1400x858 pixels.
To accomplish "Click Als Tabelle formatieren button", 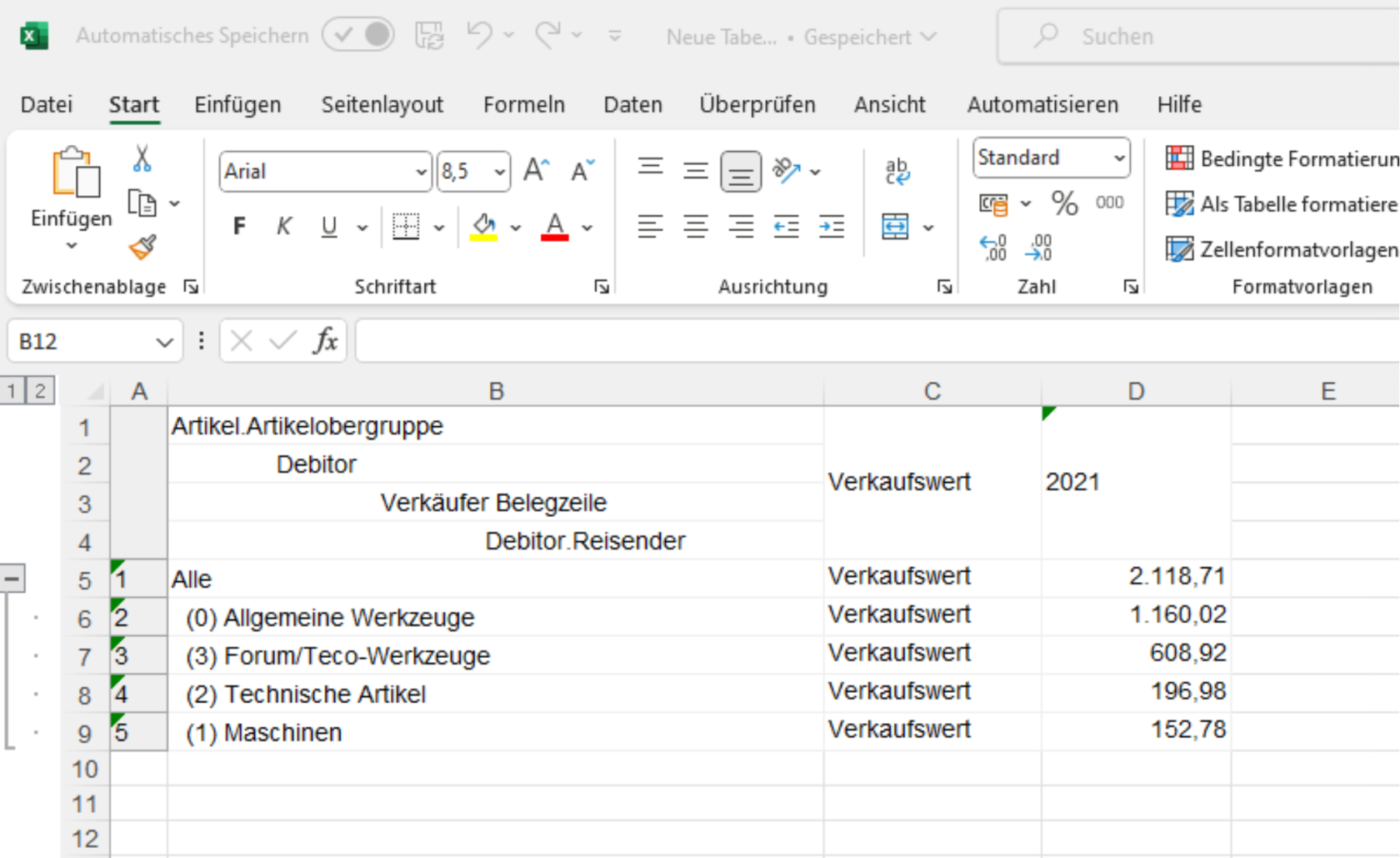I will click(1282, 204).
